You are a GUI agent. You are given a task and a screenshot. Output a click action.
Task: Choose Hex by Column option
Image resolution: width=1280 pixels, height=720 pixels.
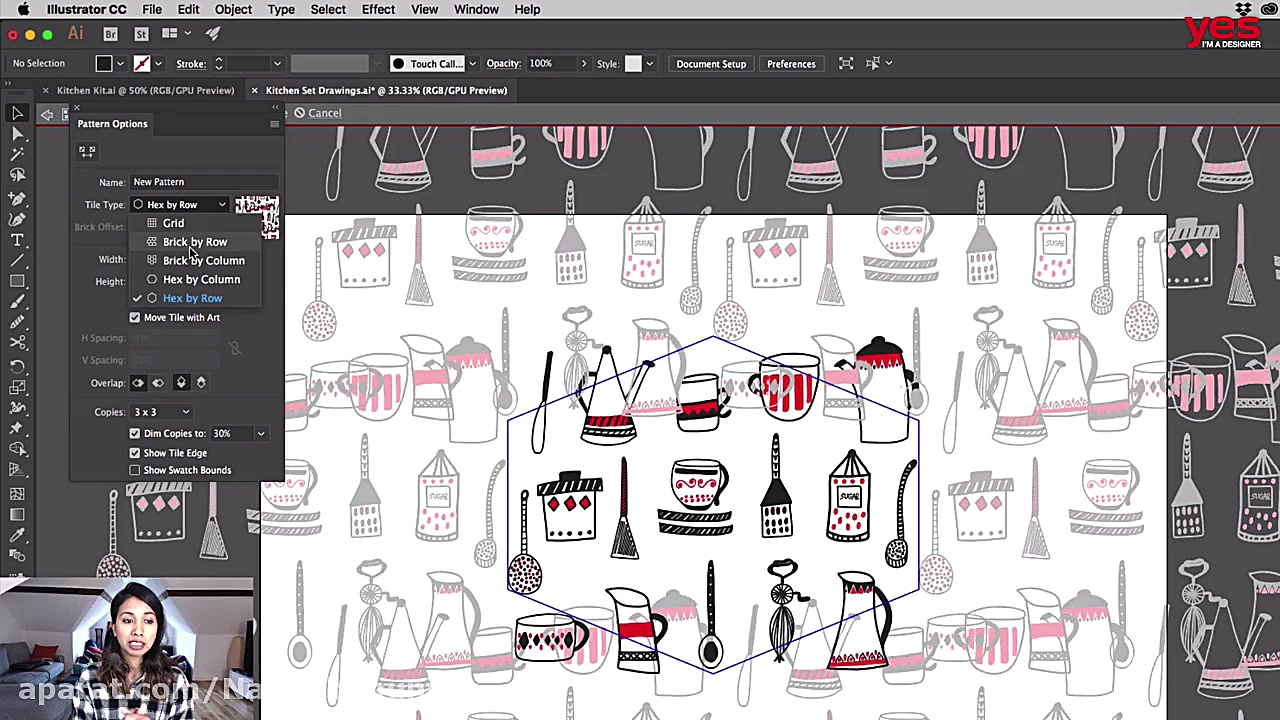pyautogui.click(x=201, y=280)
